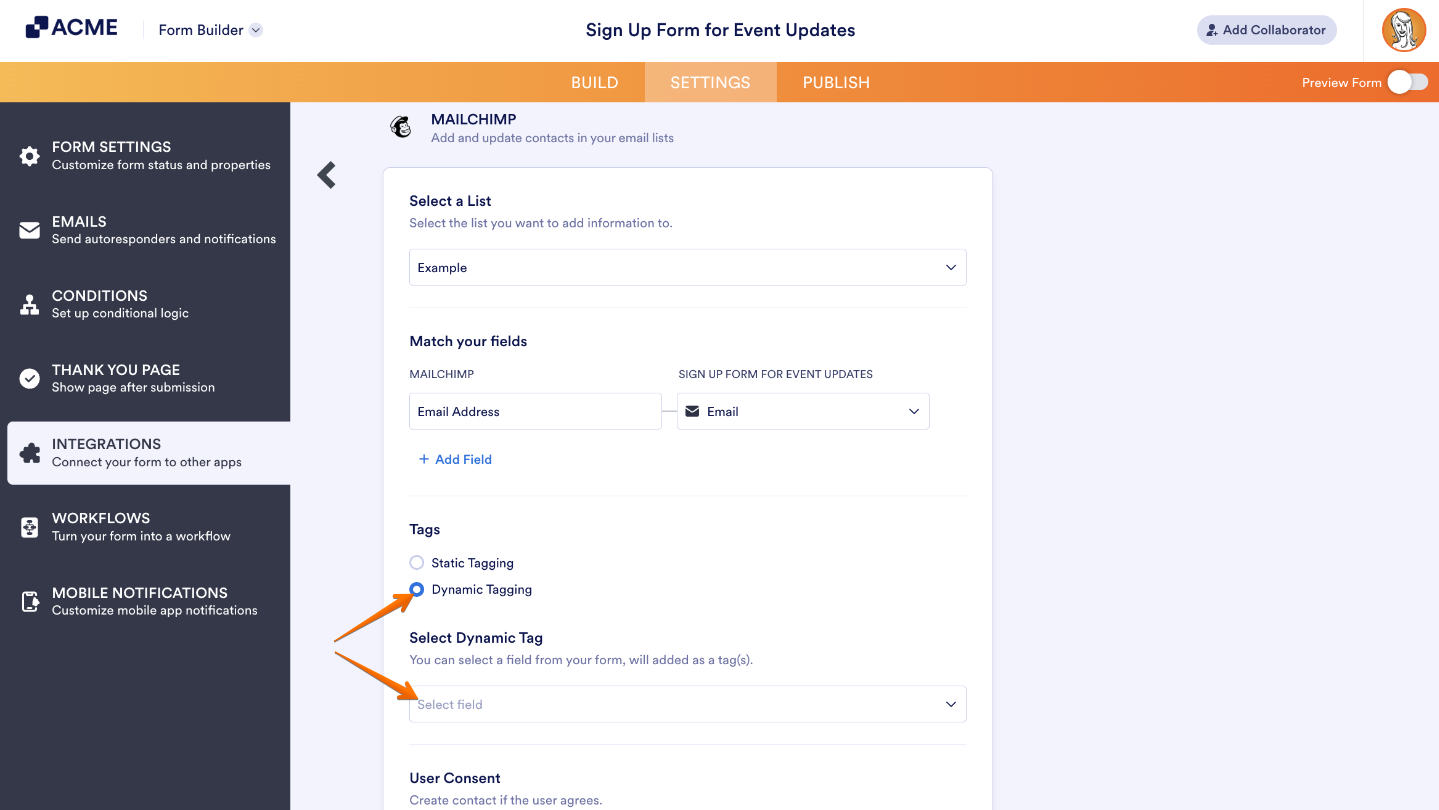Select the Integrations puzzle icon
The height and width of the screenshot is (810, 1439).
pyautogui.click(x=29, y=452)
